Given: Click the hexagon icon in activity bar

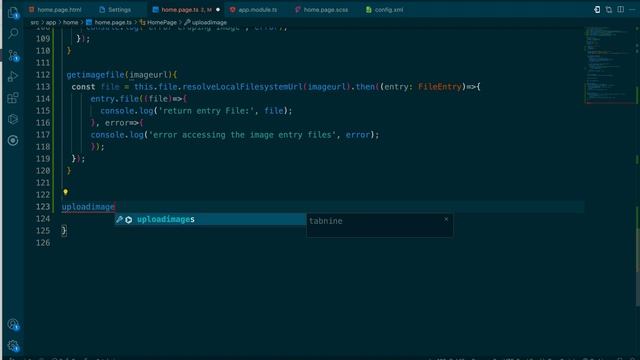Looking at the screenshot, I should (13, 119).
